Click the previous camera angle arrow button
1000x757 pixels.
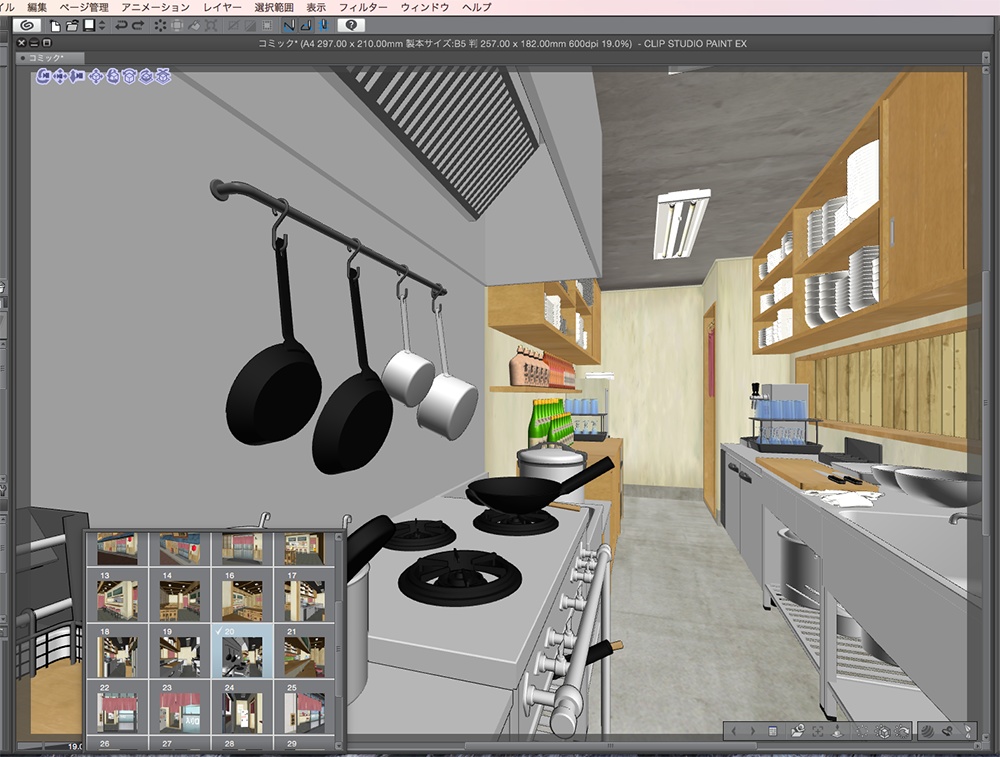(734, 731)
